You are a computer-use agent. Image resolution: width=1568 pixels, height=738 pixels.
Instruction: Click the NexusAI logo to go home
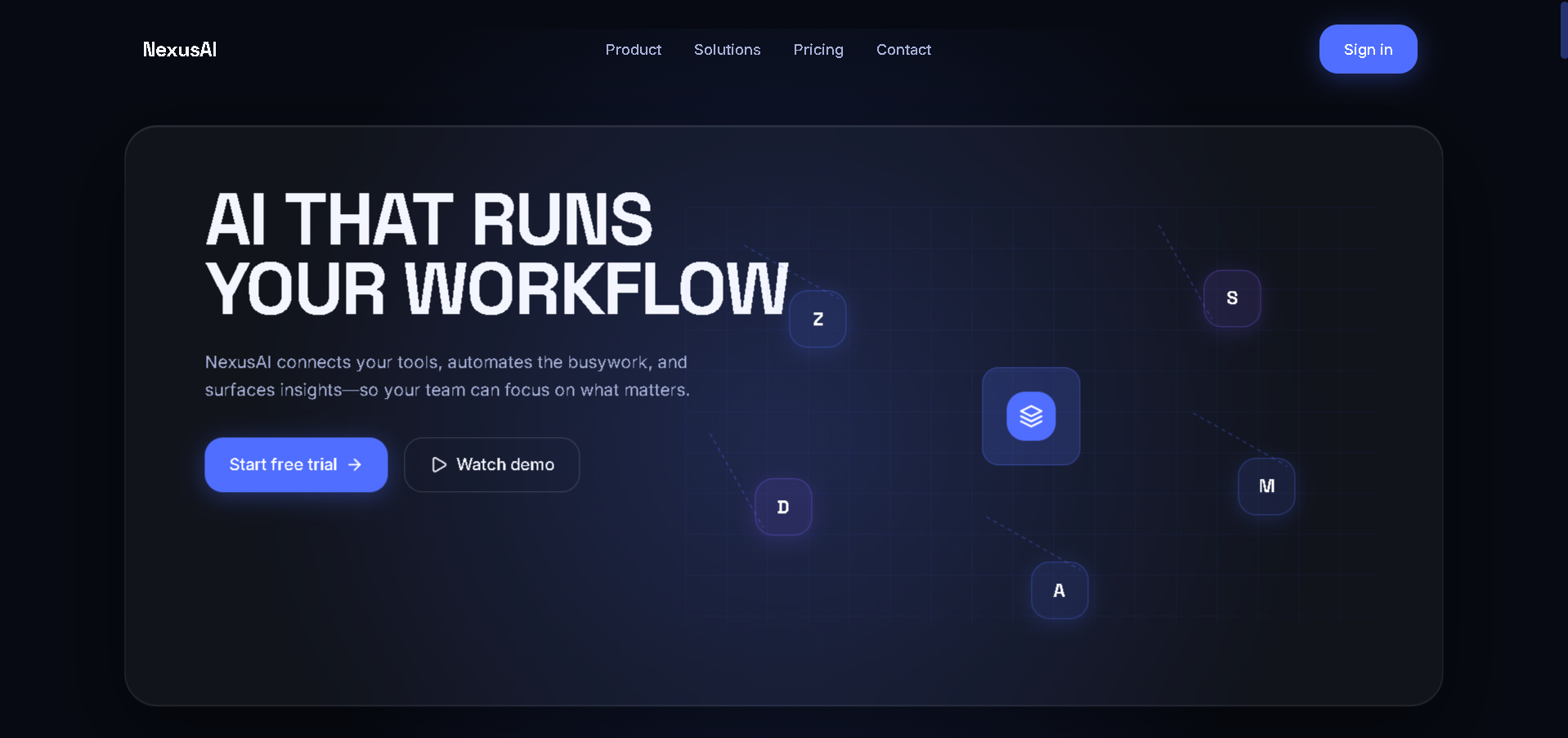[180, 50]
